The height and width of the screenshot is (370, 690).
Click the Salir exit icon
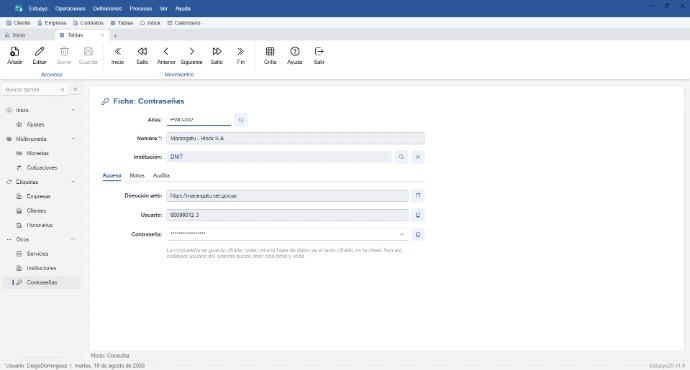(319, 51)
